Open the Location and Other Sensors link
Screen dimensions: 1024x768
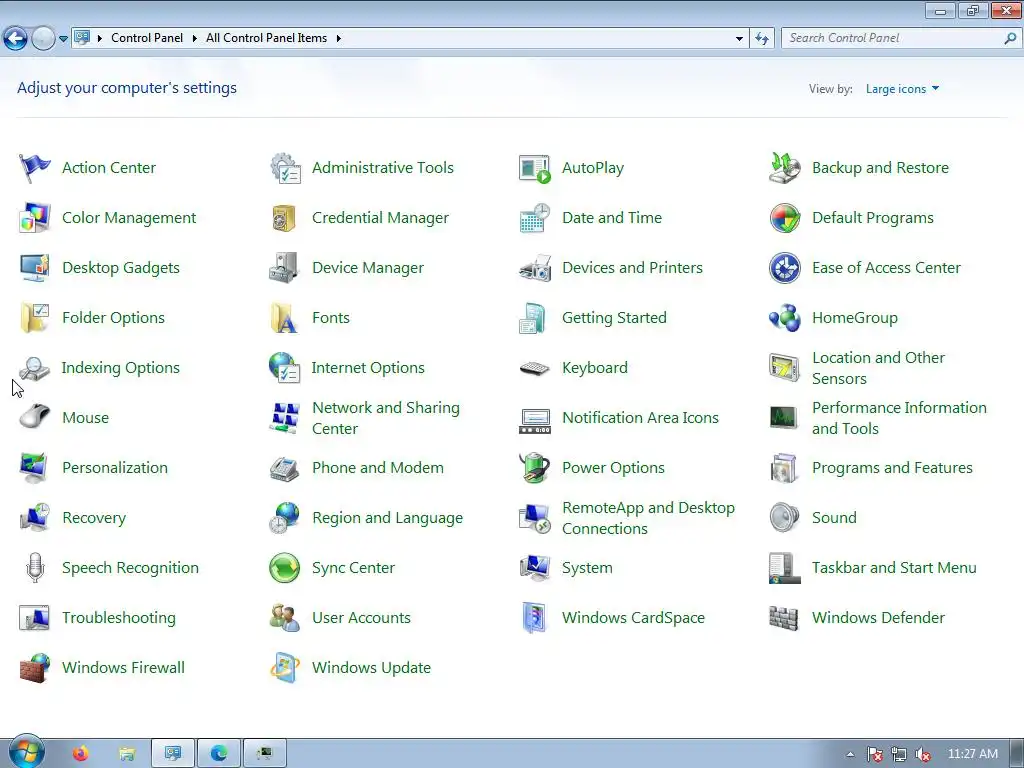878,368
